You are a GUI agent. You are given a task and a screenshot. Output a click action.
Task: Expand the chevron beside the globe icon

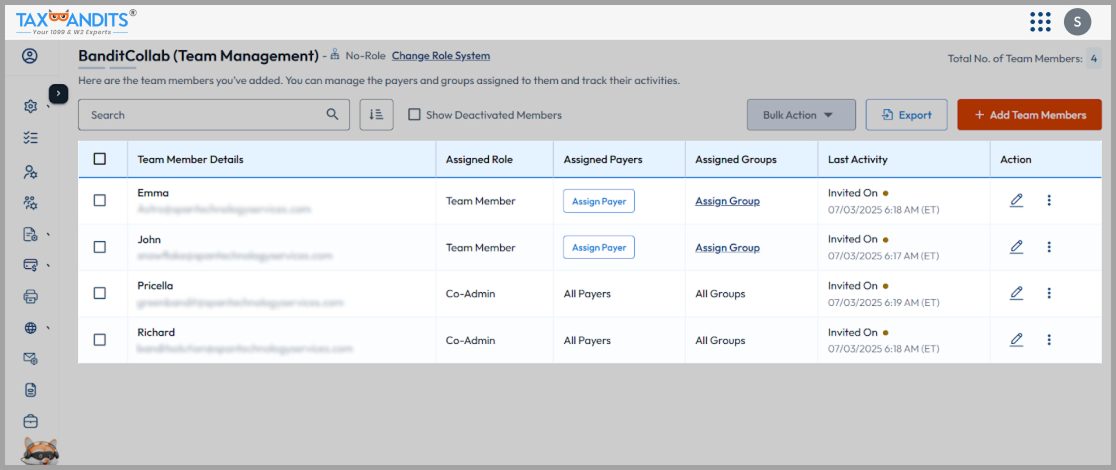48,328
